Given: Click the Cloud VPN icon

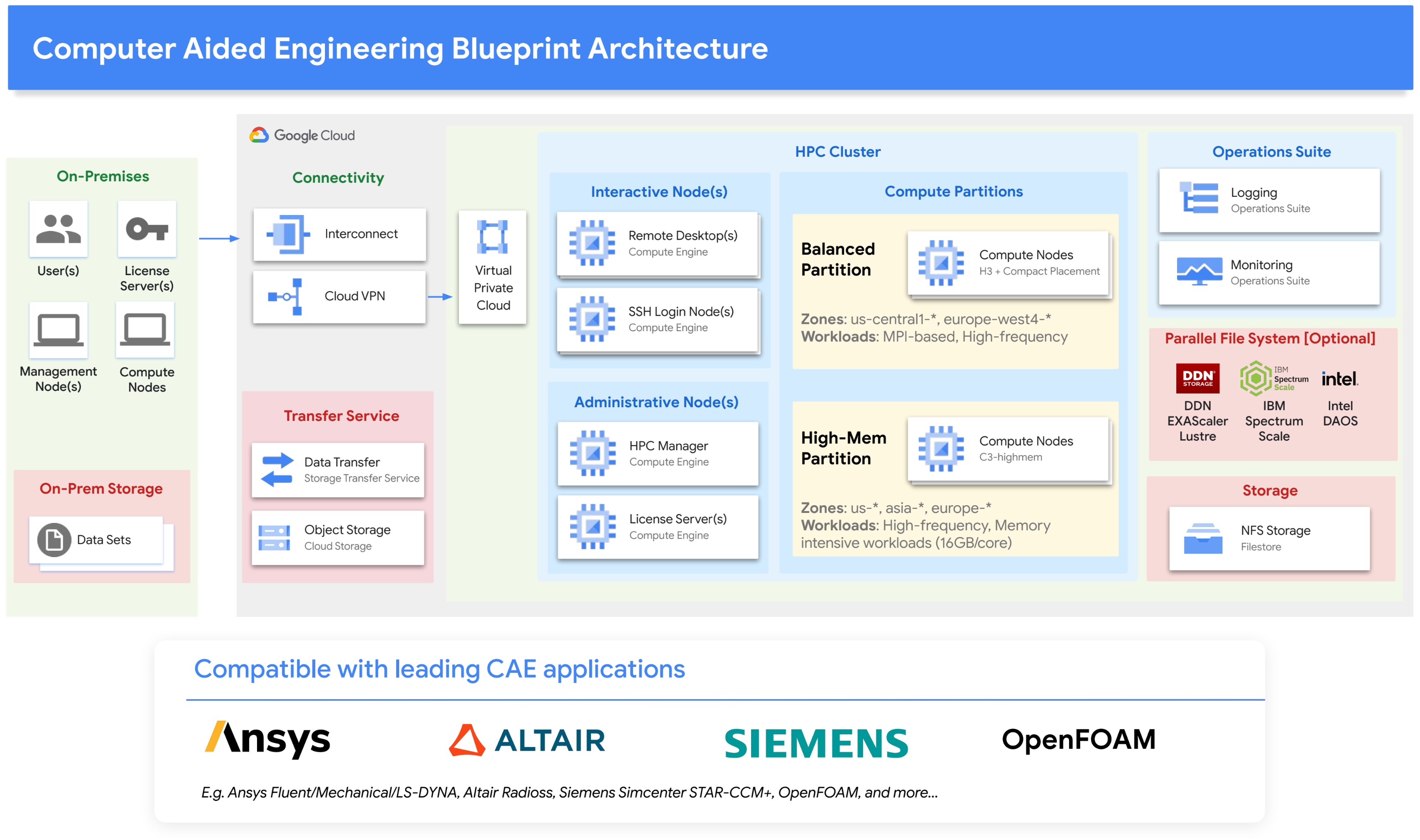Looking at the screenshot, I should [x=285, y=296].
